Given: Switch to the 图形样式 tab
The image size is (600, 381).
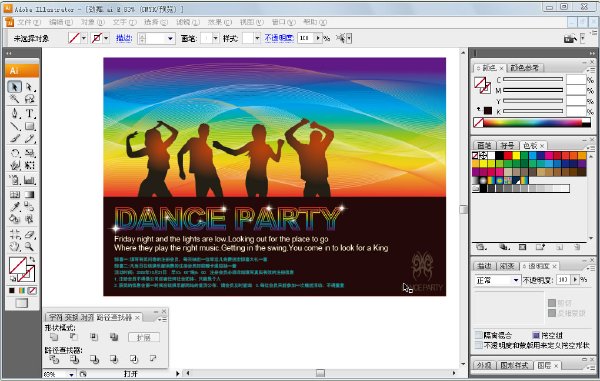Looking at the screenshot, I should [514, 365].
